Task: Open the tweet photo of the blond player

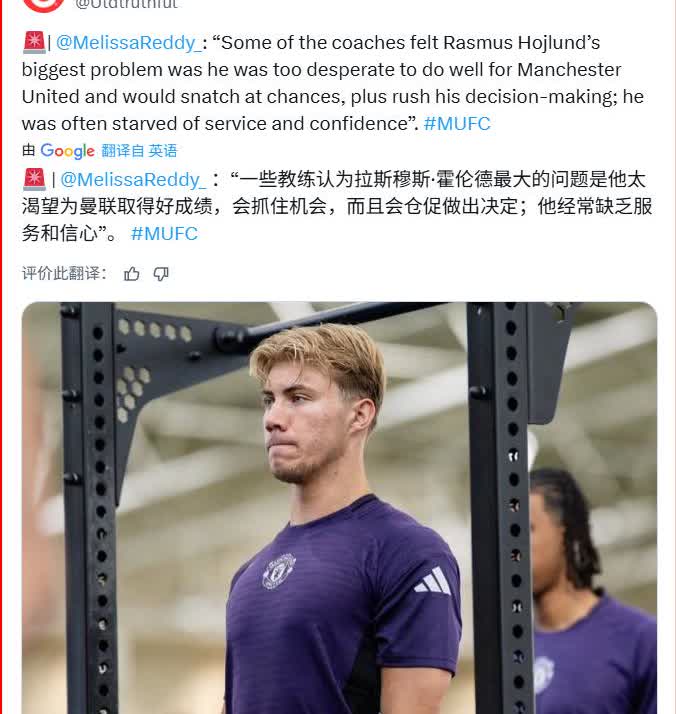Action: [339, 508]
